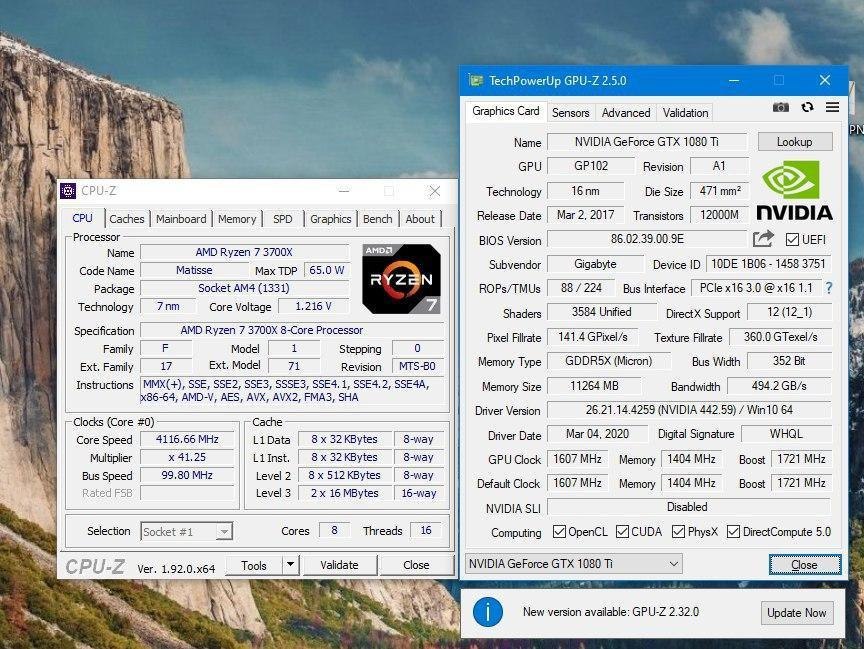Screen dimensions: 864x649
Task: Switch to the Memory tab in CPU-Z
Action: [x=237, y=219]
